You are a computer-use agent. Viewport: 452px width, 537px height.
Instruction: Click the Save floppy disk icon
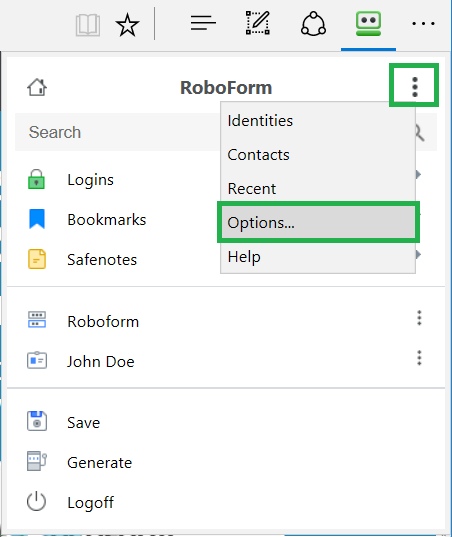37,421
